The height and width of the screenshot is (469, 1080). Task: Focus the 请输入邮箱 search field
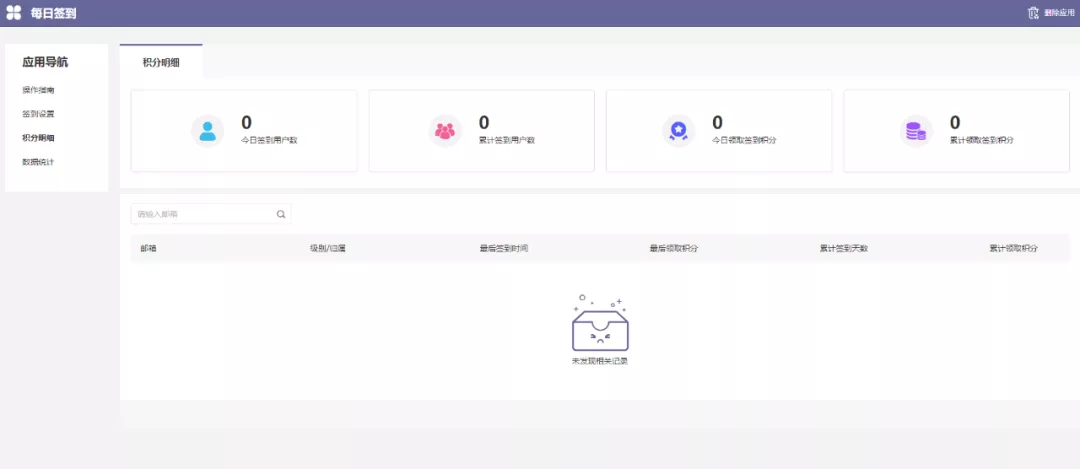point(211,214)
